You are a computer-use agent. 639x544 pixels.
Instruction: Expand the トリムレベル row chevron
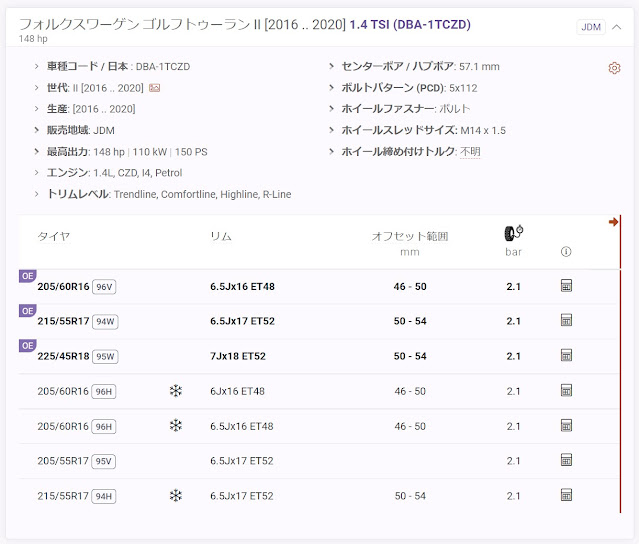coord(37,194)
